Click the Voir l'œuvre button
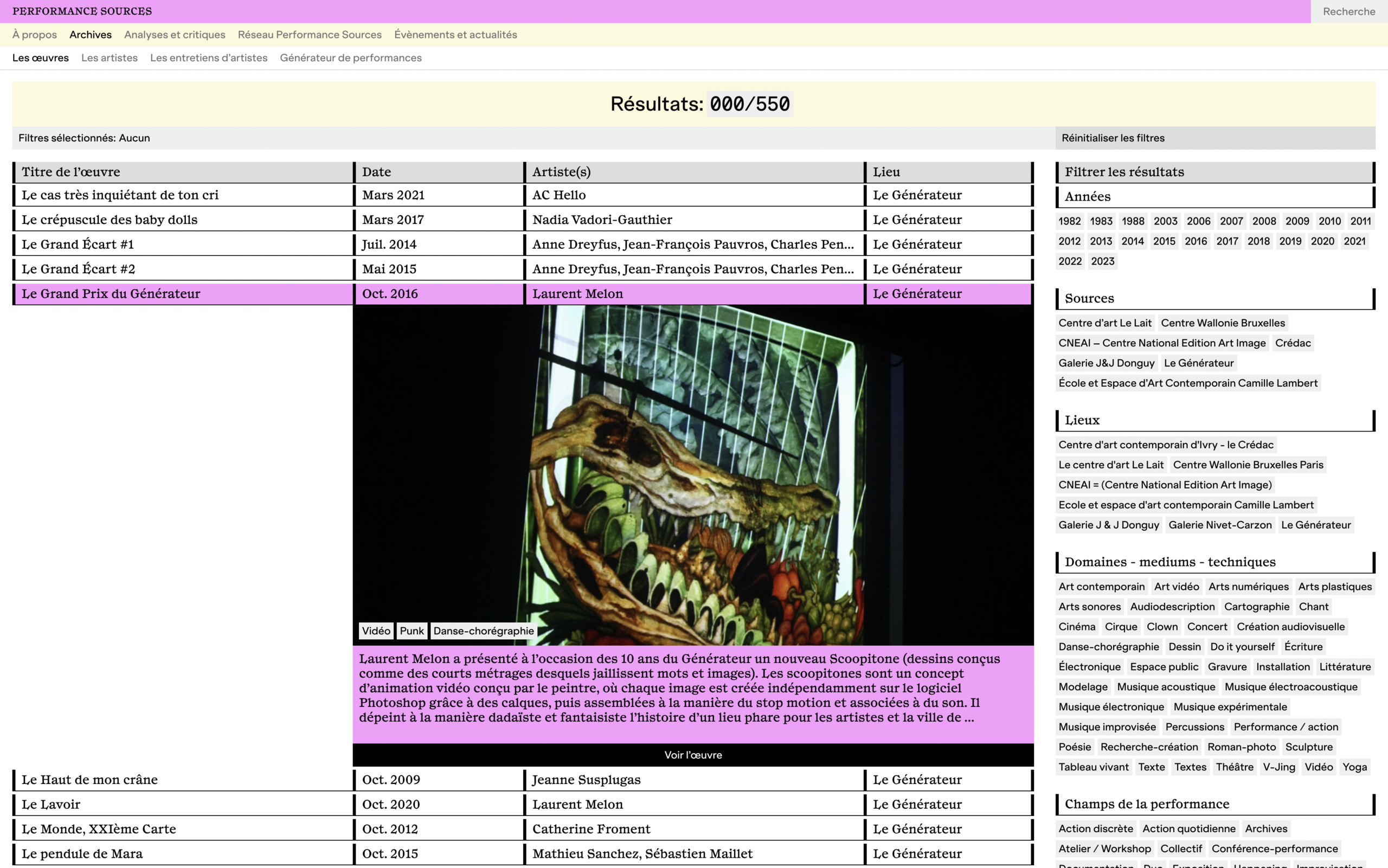This screenshot has height=868, width=1388. [x=693, y=755]
